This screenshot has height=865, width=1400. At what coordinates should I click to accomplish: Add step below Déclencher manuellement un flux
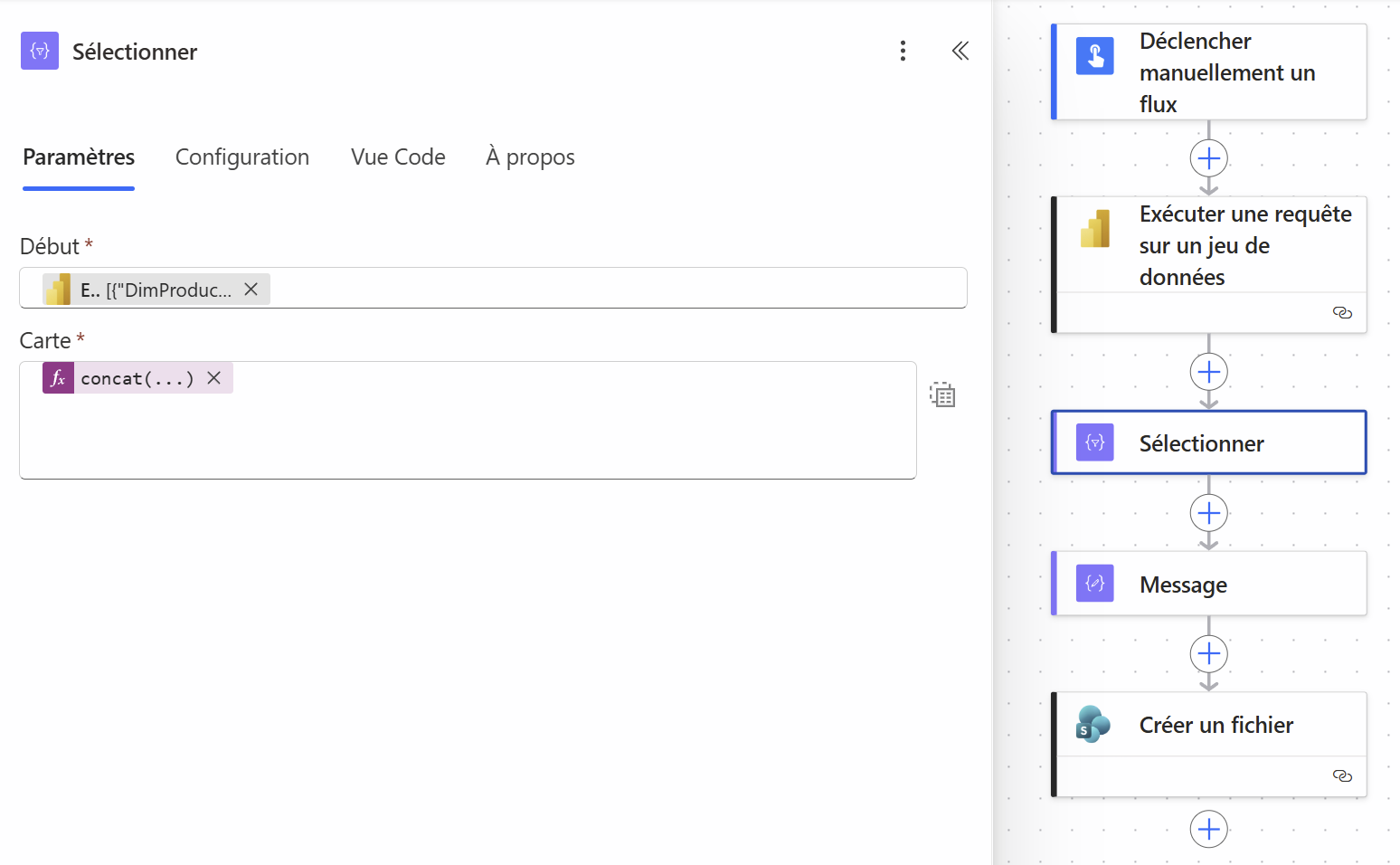1209,158
